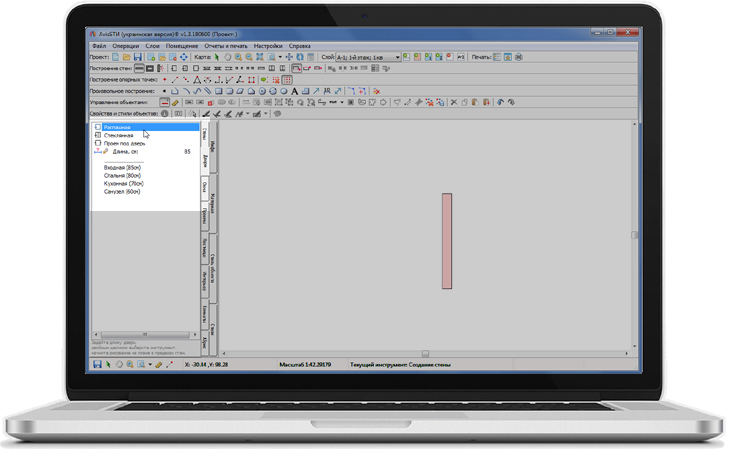Select the Распашная door type

coord(117,127)
